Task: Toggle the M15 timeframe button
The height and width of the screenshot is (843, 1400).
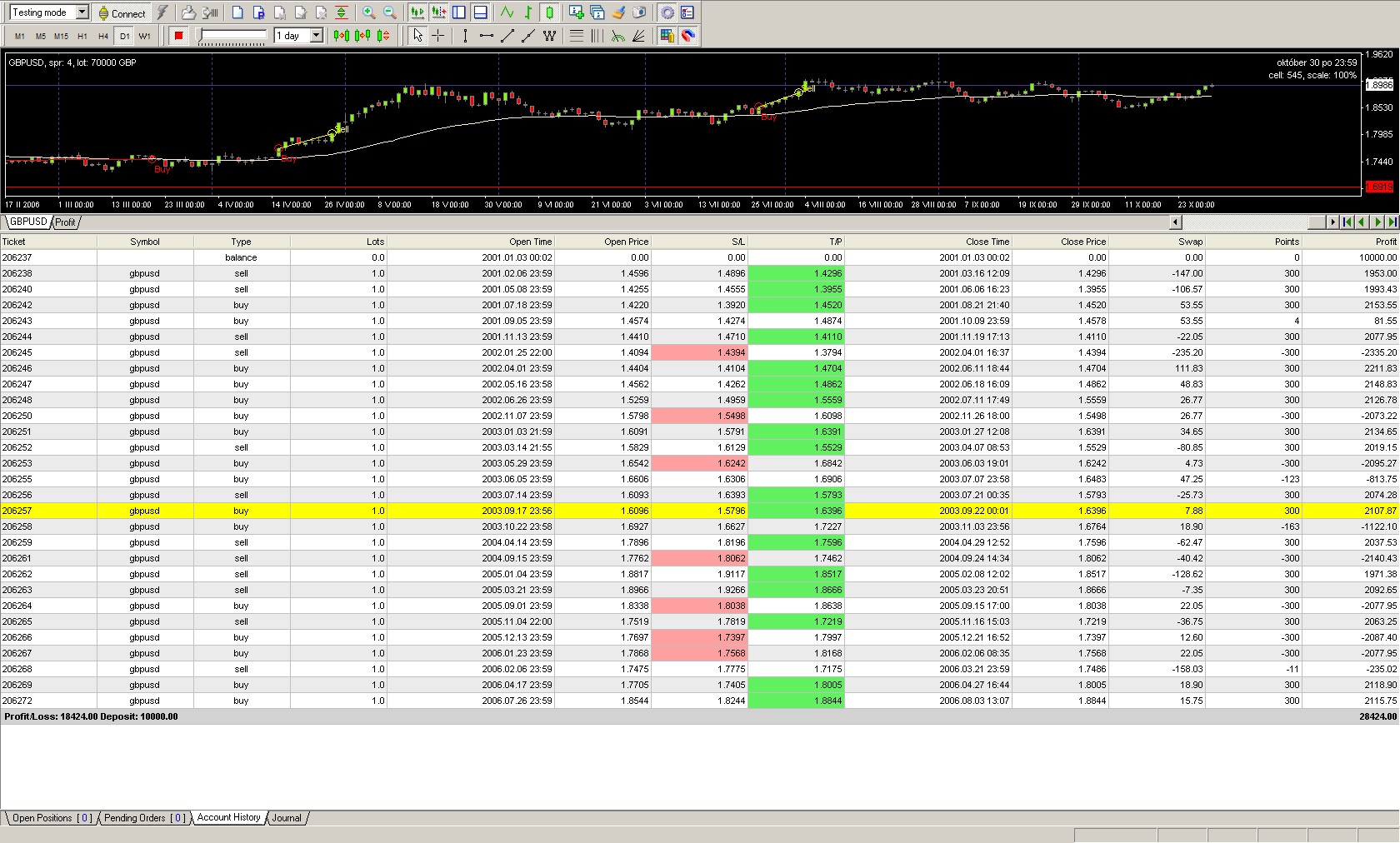Action: pos(61,36)
